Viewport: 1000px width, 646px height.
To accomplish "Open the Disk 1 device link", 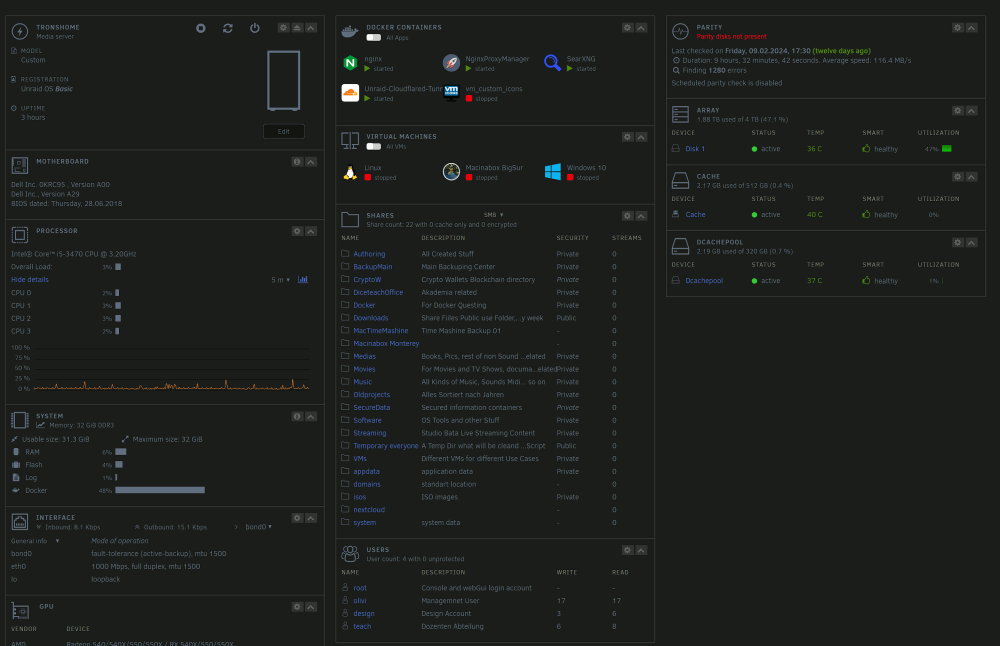I will pos(695,149).
